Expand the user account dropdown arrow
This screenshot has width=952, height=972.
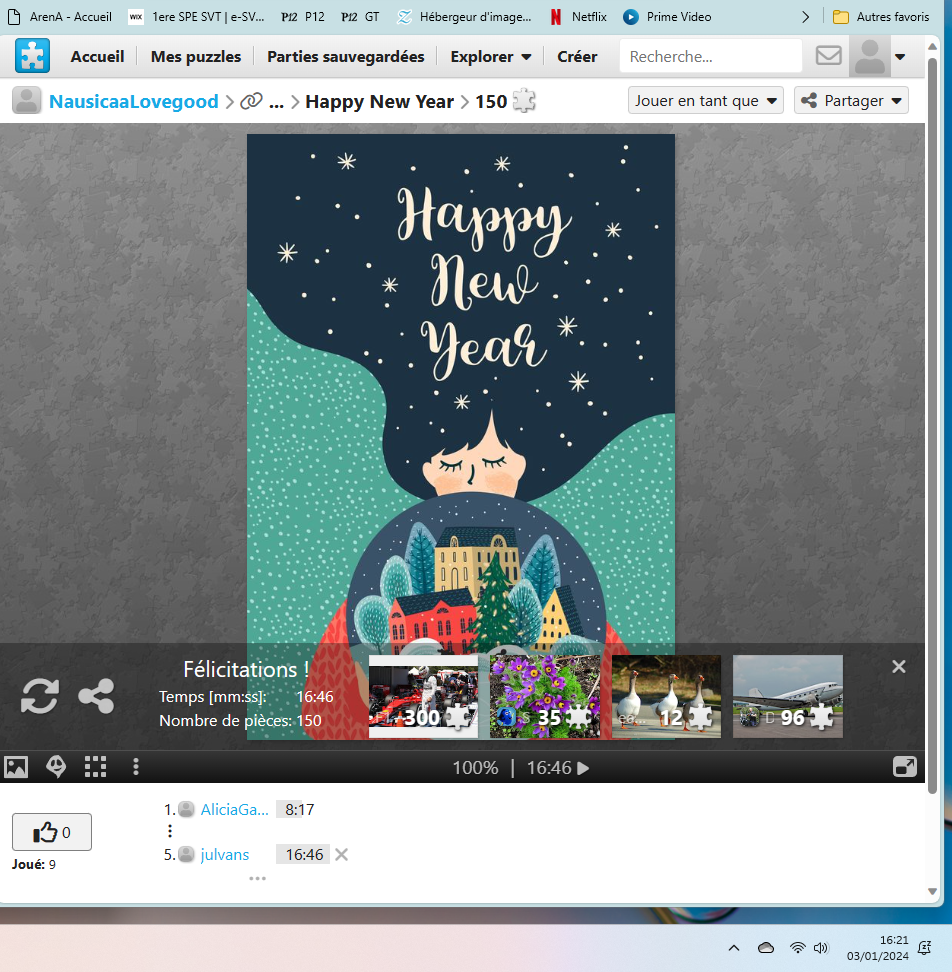900,56
